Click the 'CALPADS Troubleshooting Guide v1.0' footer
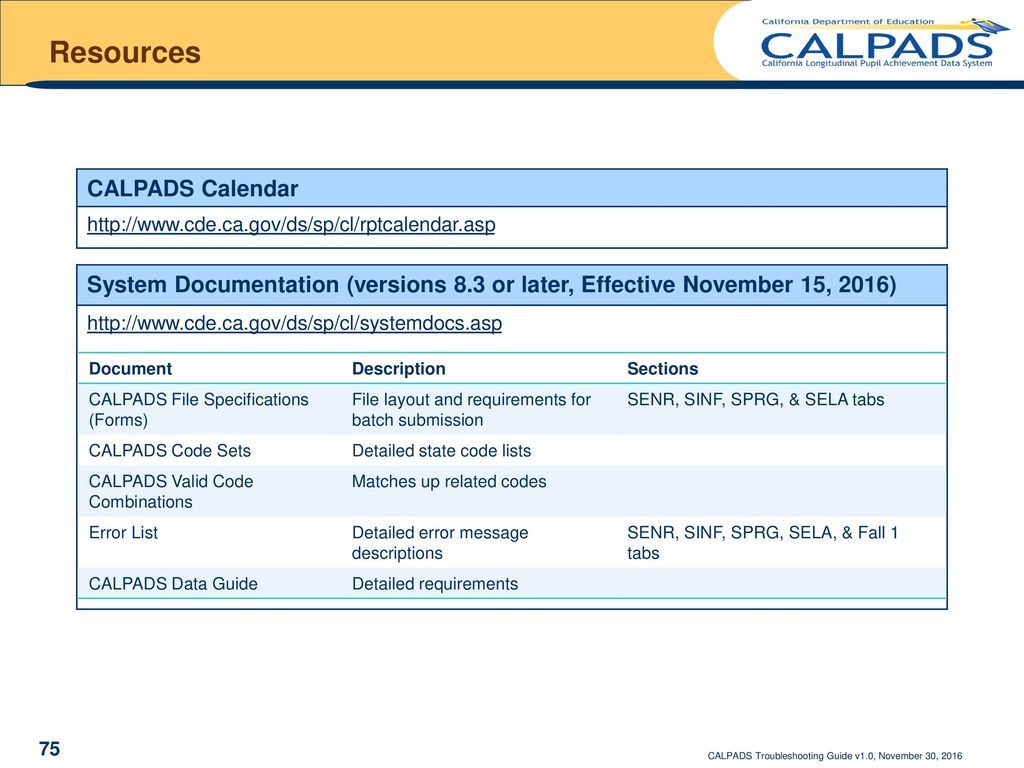 pyautogui.click(x=835, y=756)
